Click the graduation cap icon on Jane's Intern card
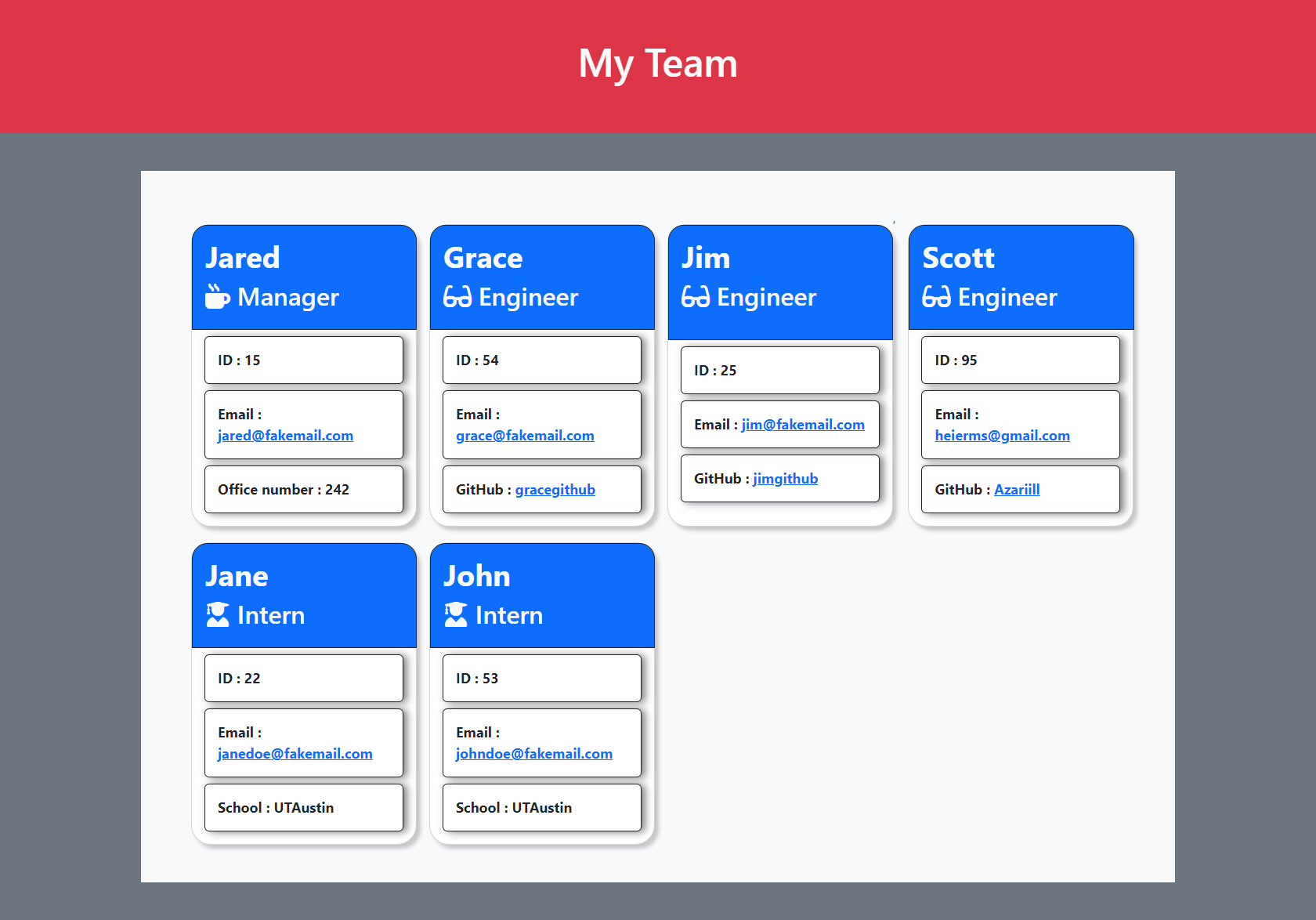Image resolution: width=1316 pixels, height=920 pixels. tap(217, 615)
